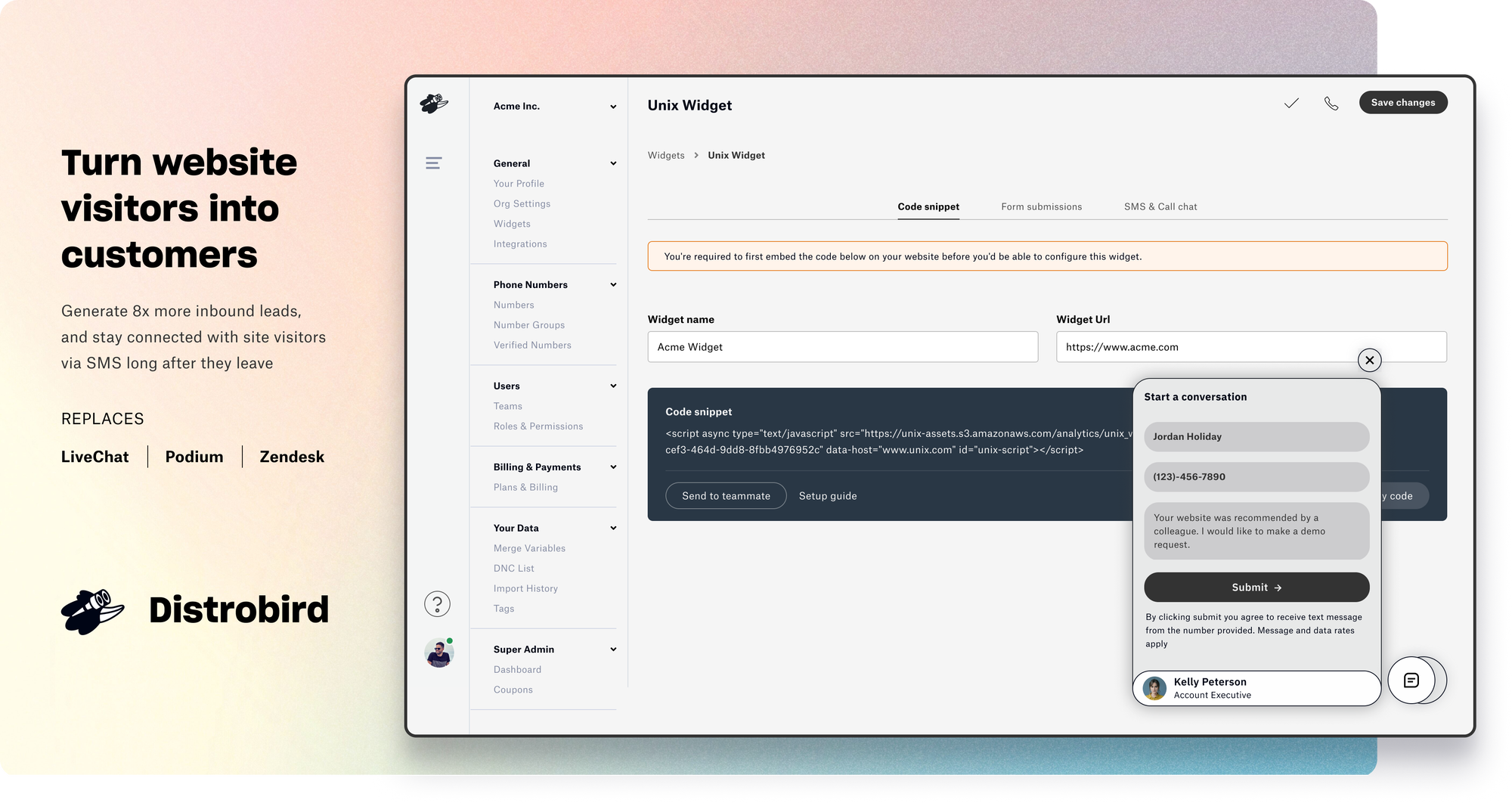Open Plans & Billing page
Viewport: 1512px width, 803px height.
[525, 488]
